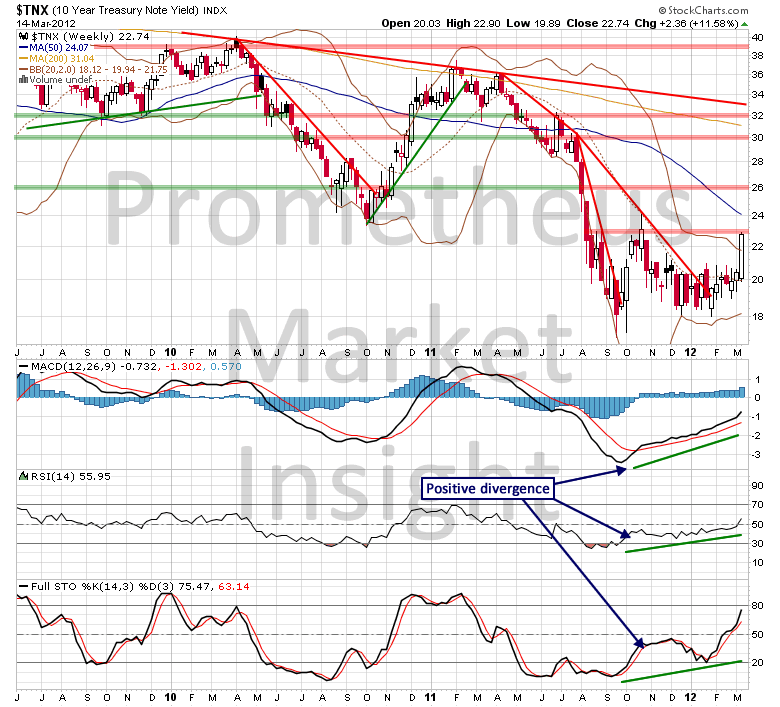
Task: Click the $TNX ticker symbol in the title
Action: coord(33,9)
